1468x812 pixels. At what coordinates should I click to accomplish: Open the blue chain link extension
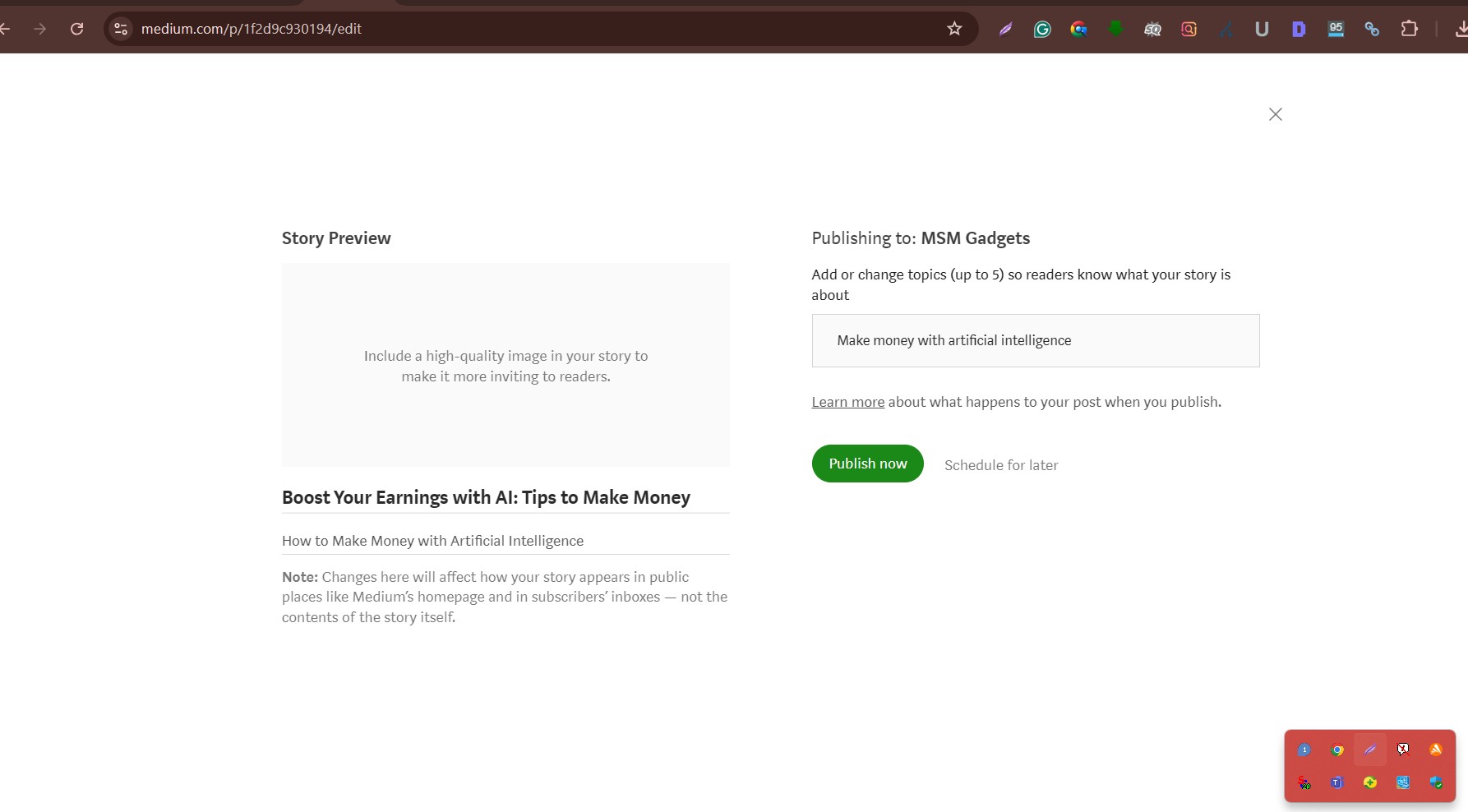(1372, 30)
